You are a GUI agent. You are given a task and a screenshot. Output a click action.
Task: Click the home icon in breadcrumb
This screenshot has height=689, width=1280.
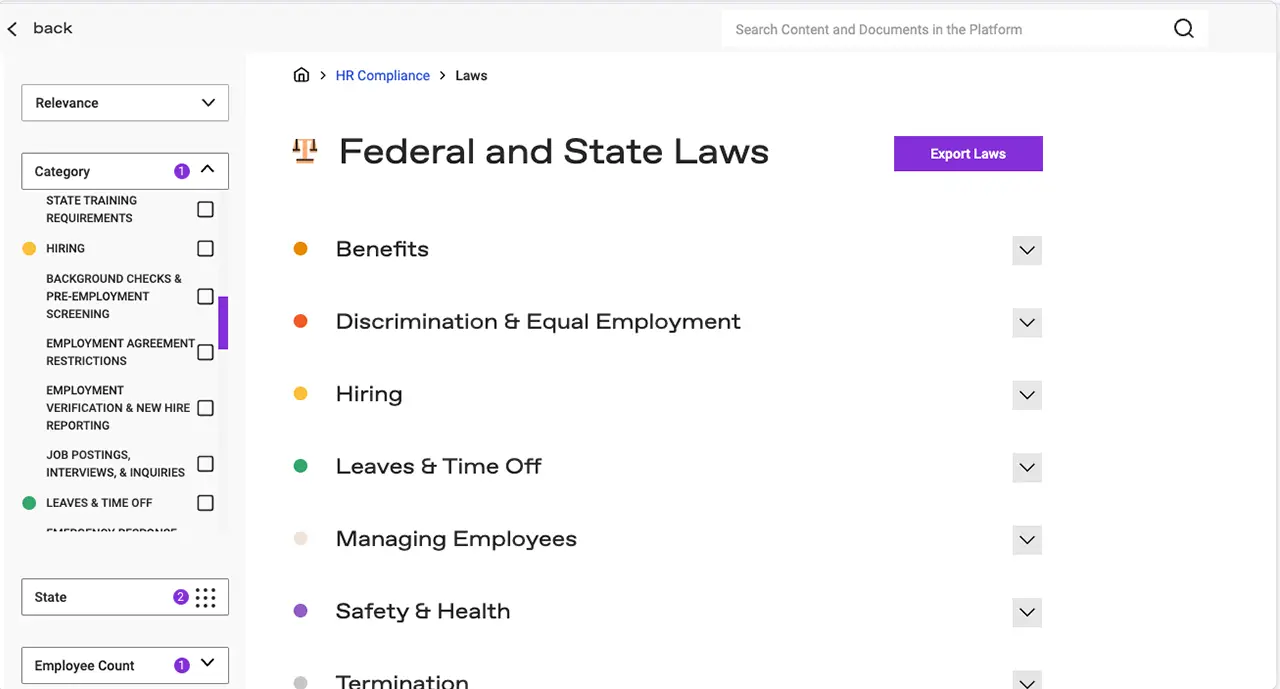tap(301, 75)
